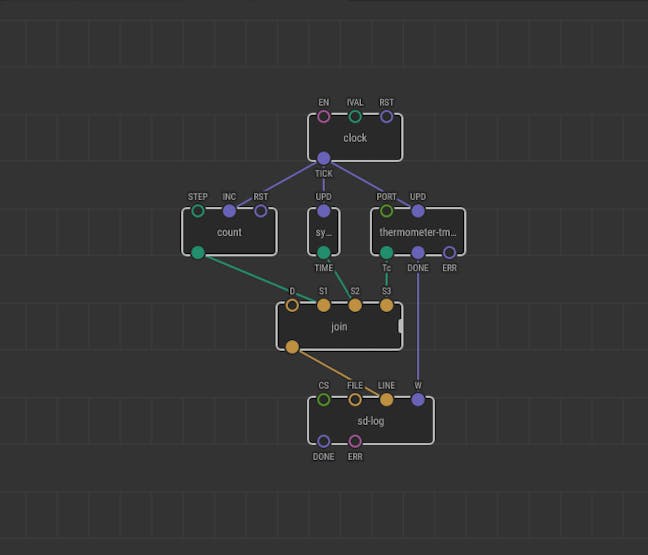The image size is (648, 555).
Task: Click the resize handle on join node
Action: (400, 326)
